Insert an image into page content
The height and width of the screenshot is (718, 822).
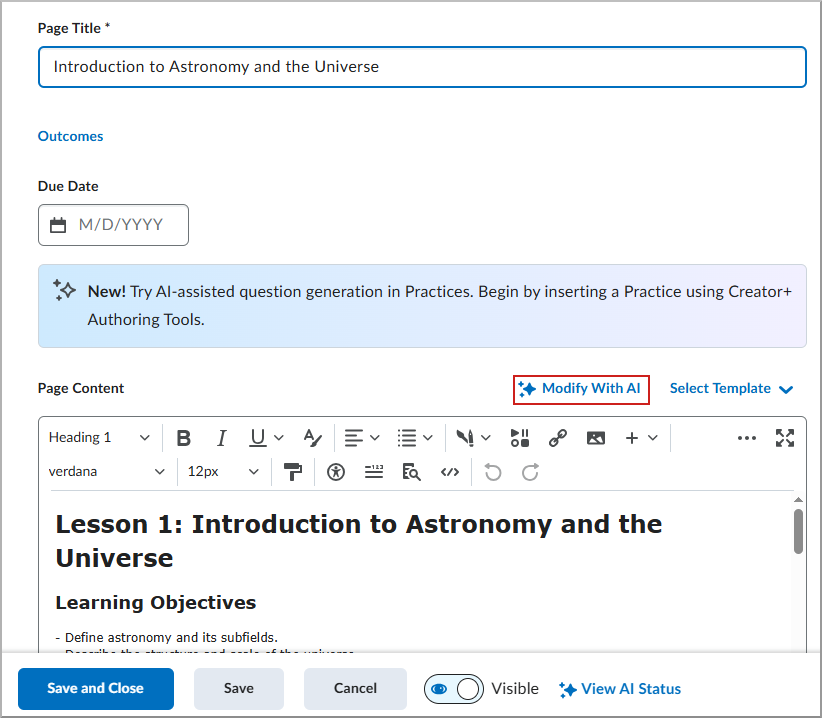click(x=596, y=438)
